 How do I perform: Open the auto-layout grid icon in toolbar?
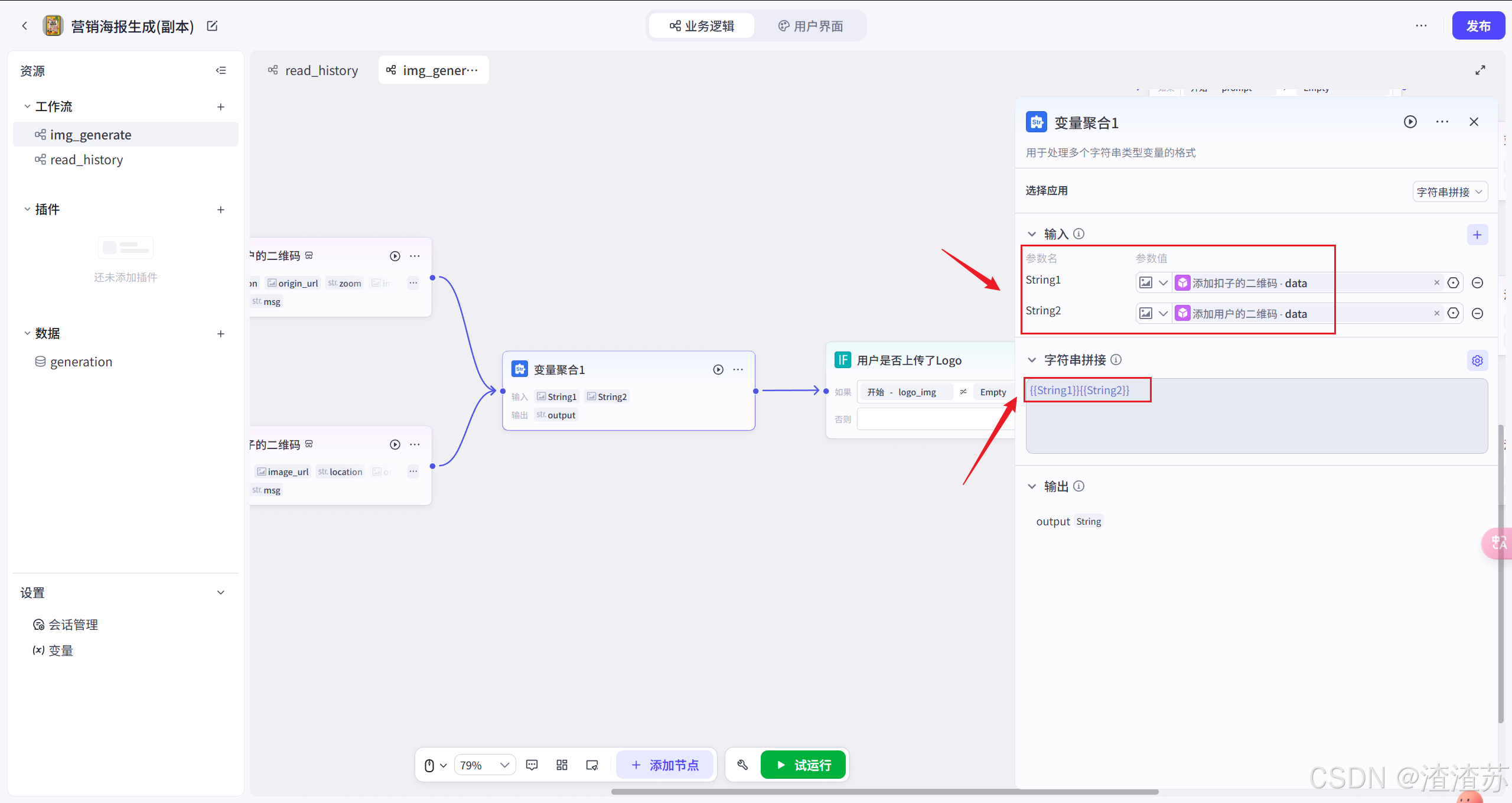coord(562,765)
